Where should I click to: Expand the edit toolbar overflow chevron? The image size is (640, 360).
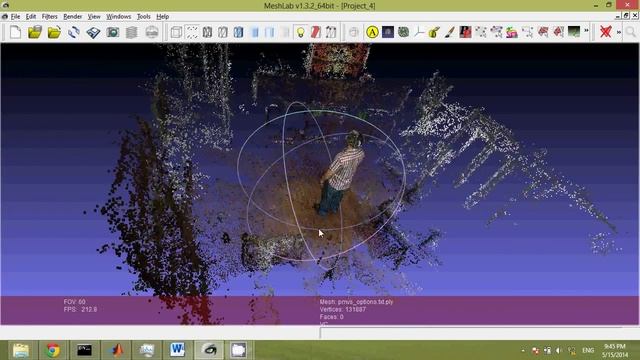587,31
